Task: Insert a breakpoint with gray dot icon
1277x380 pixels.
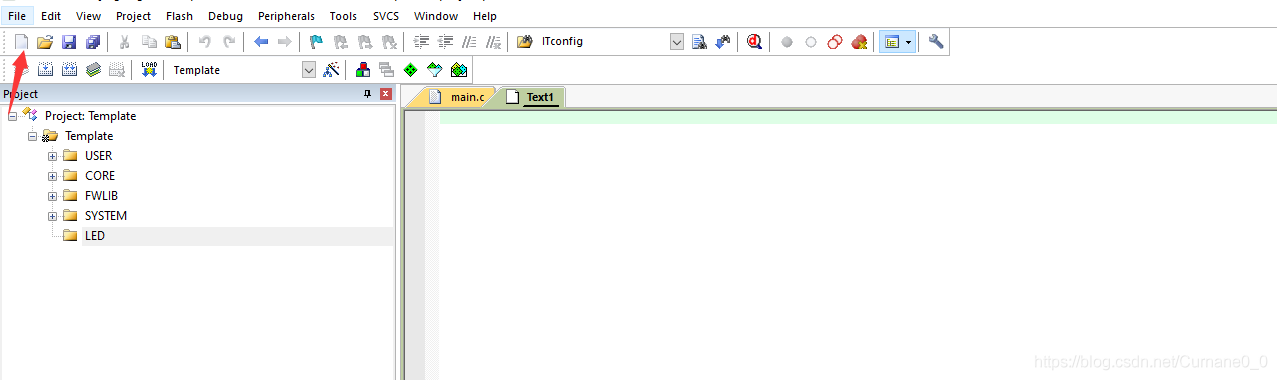Action: [x=787, y=42]
